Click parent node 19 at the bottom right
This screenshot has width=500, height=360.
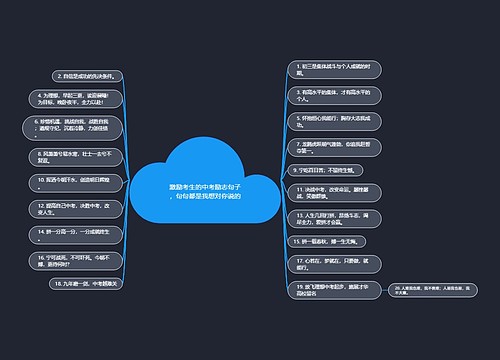(334, 290)
